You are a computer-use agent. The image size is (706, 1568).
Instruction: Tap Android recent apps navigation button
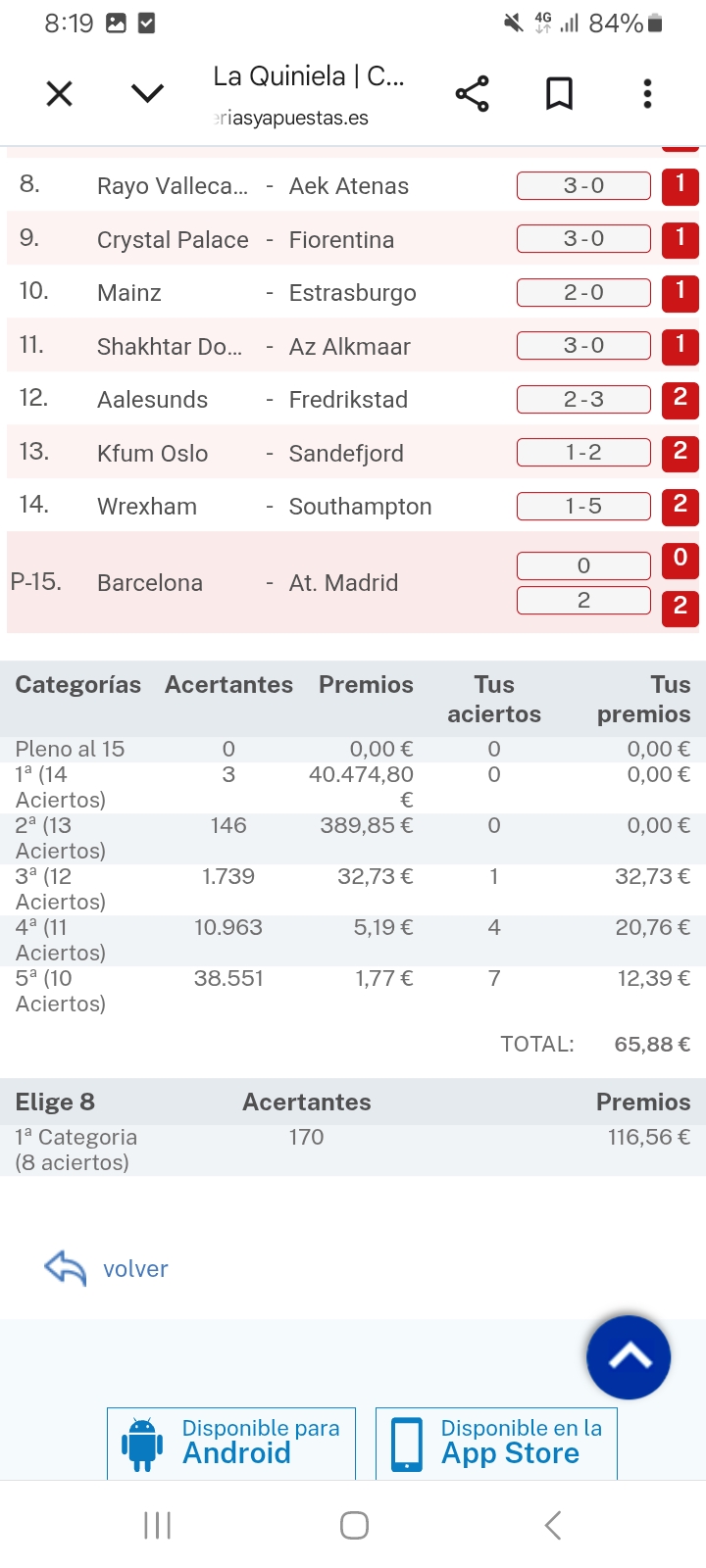157,1525
